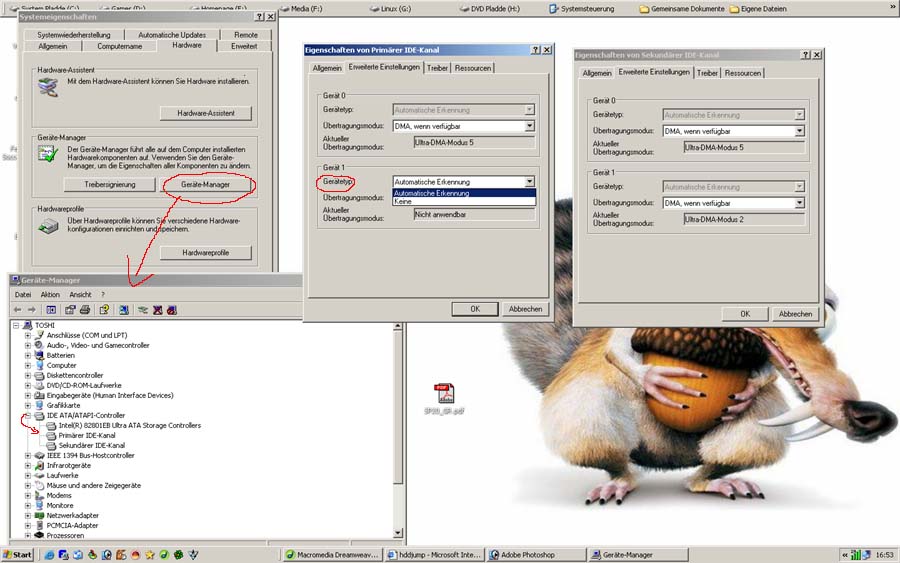Open Gerät 0 Übertragungsmodus dropdown in primary dialog
The image size is (900, 563).
coord(529,126)
